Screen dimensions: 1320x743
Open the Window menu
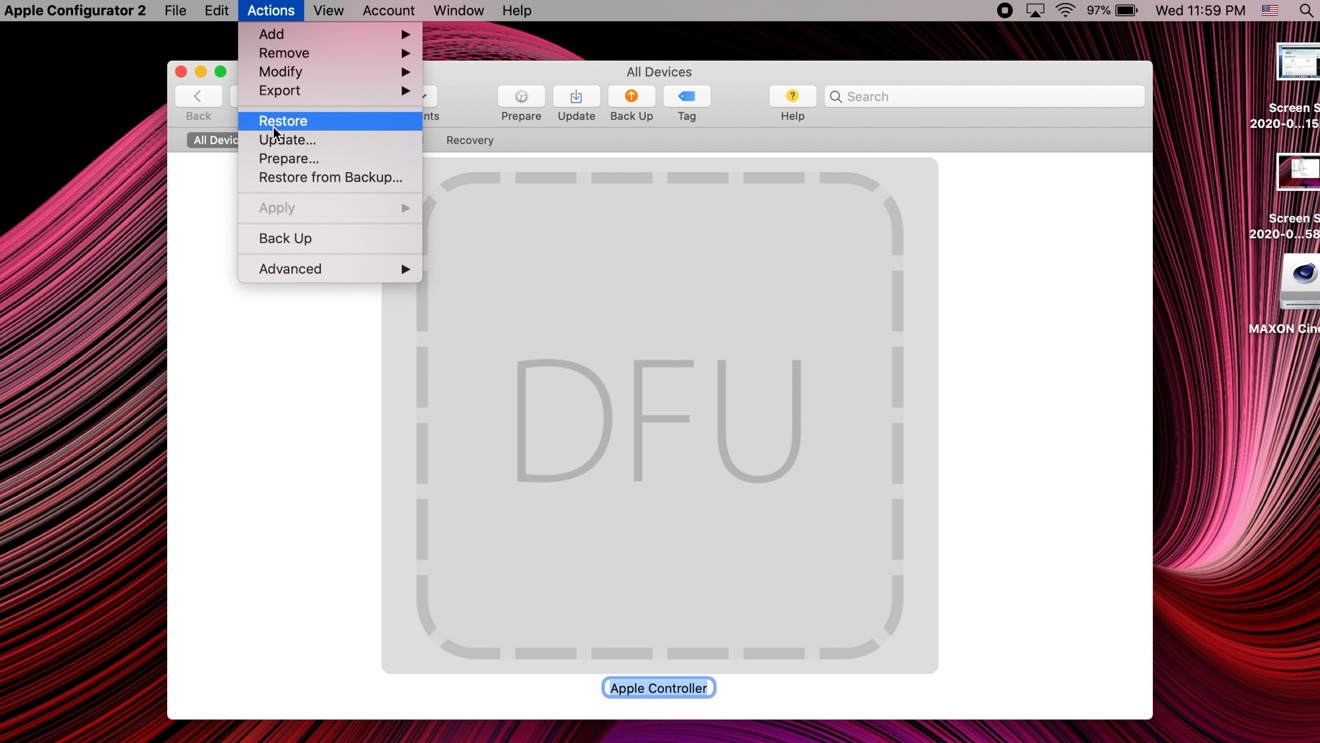[x=459, y=10]
